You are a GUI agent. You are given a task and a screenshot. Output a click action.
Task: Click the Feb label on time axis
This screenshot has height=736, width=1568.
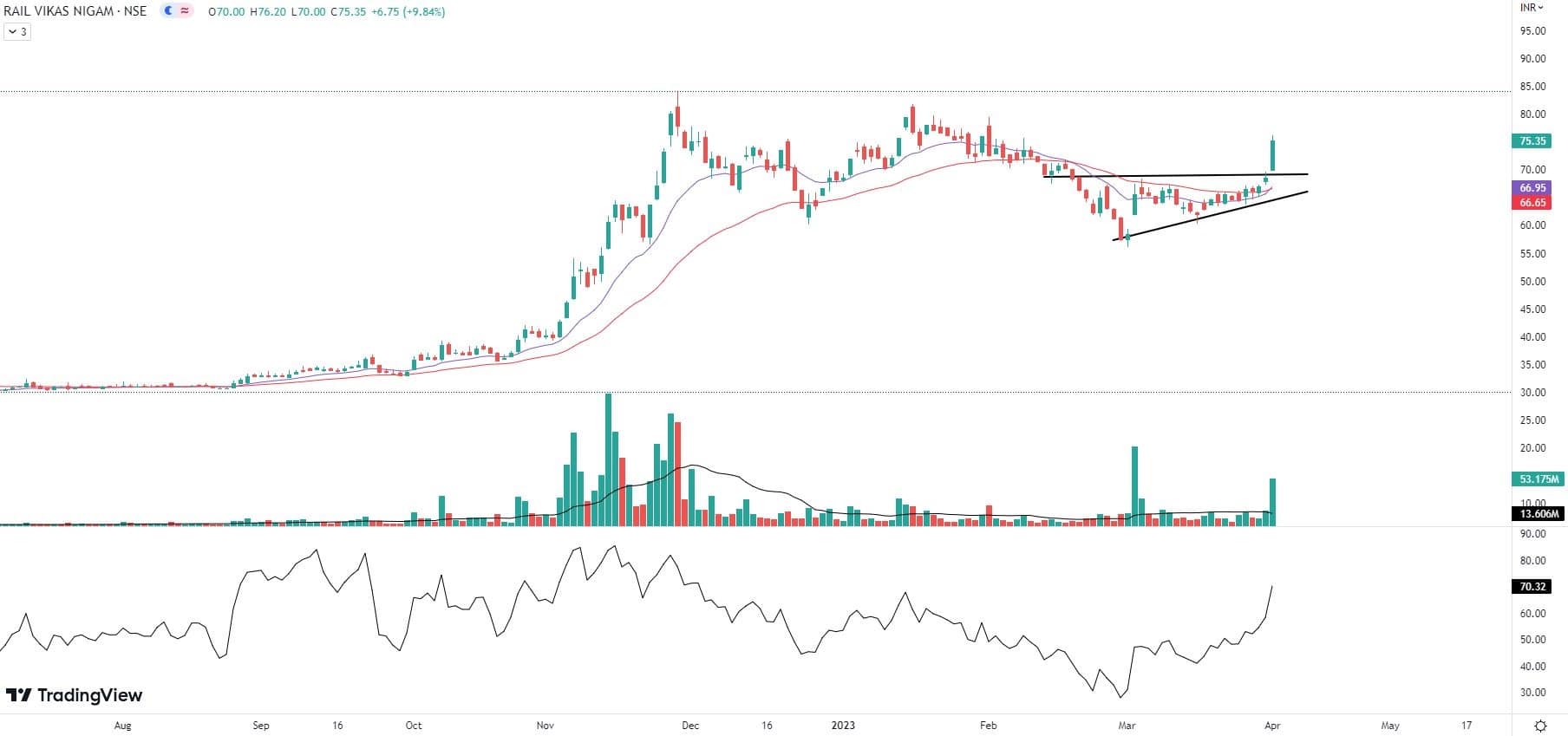point(988,726)
